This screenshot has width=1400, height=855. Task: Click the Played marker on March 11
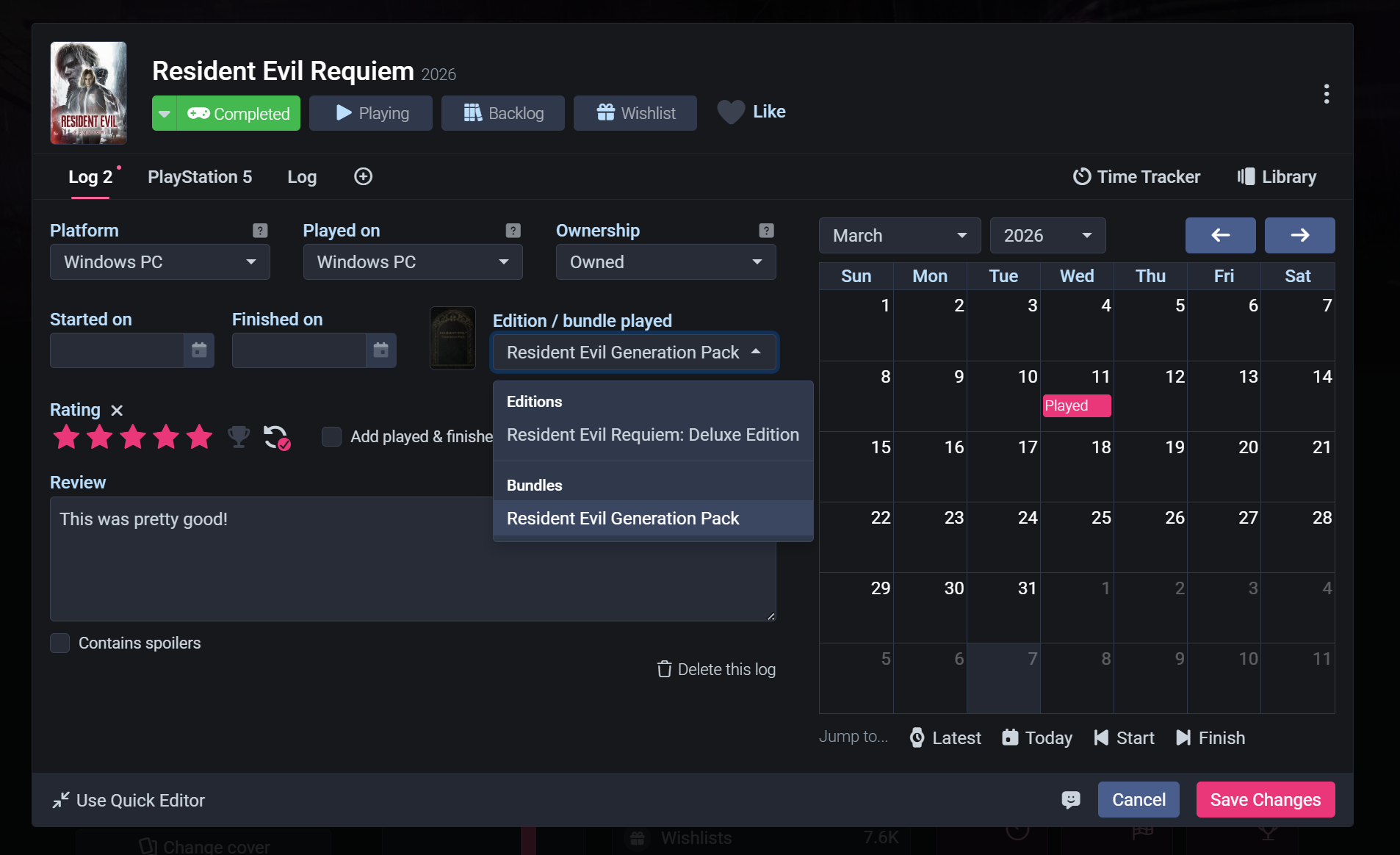click(1077, 405)
